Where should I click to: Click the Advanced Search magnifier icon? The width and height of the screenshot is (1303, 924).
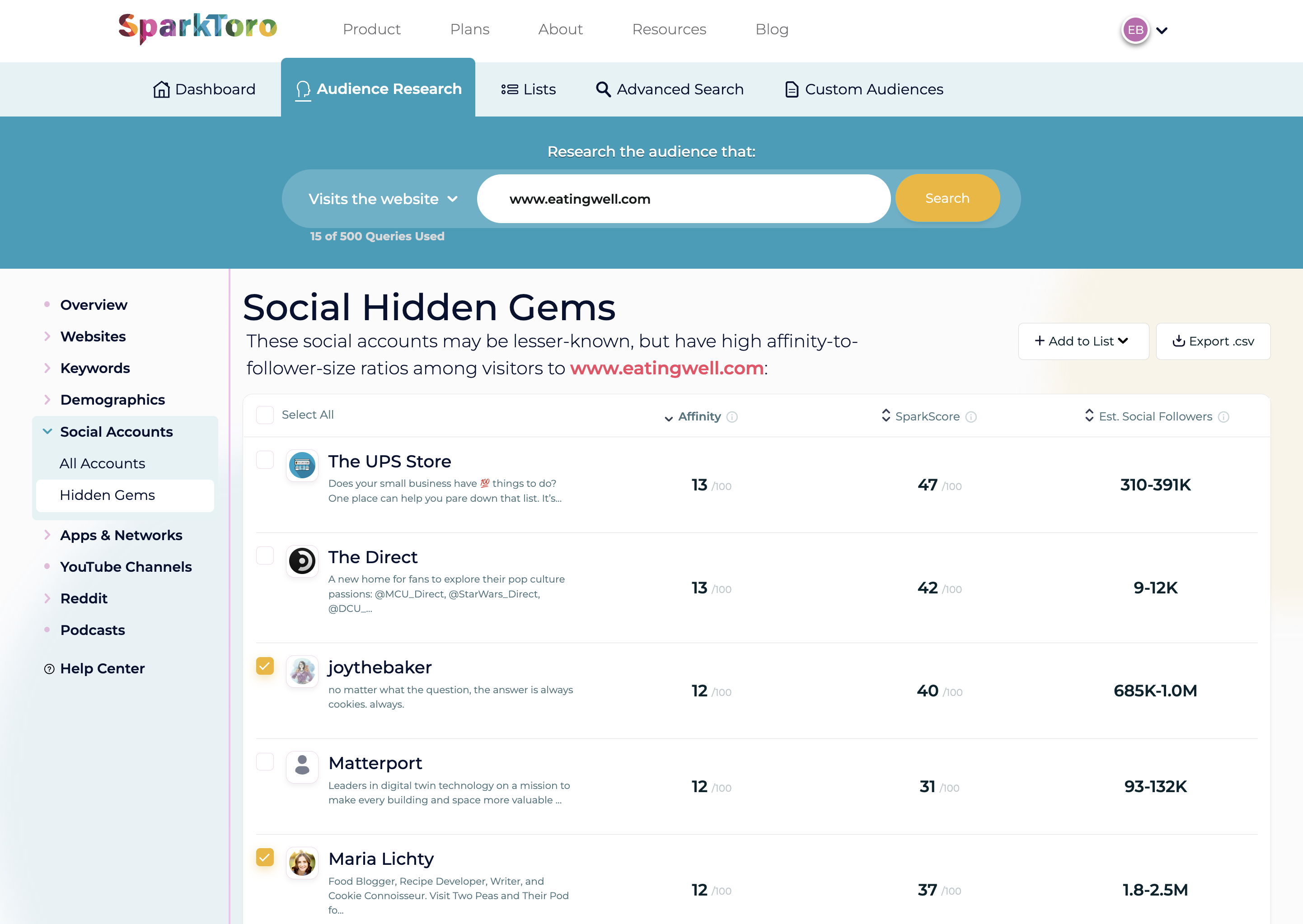click(601, 89)
